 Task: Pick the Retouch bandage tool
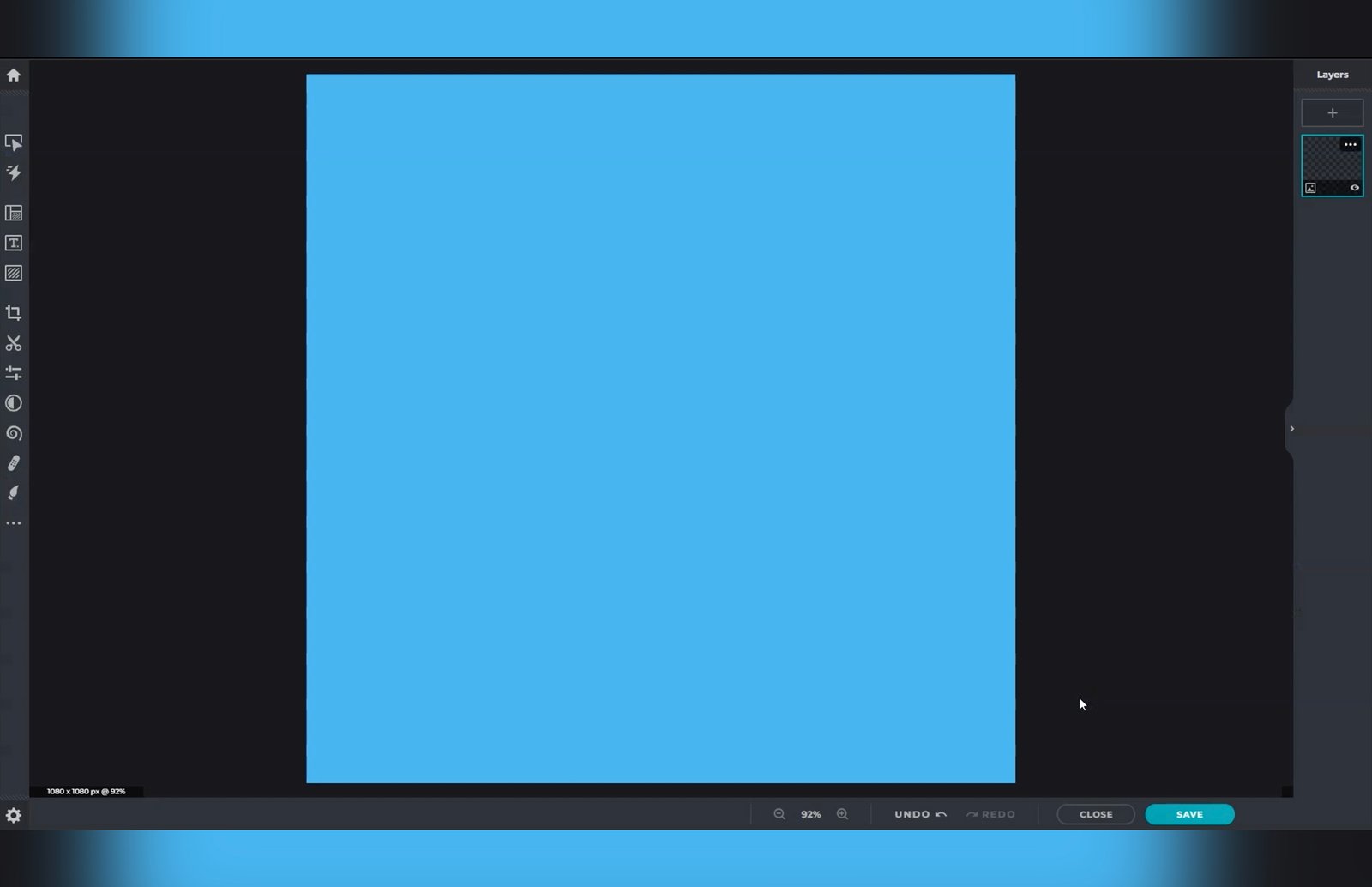pyautogui.click(x=14, y=463)
